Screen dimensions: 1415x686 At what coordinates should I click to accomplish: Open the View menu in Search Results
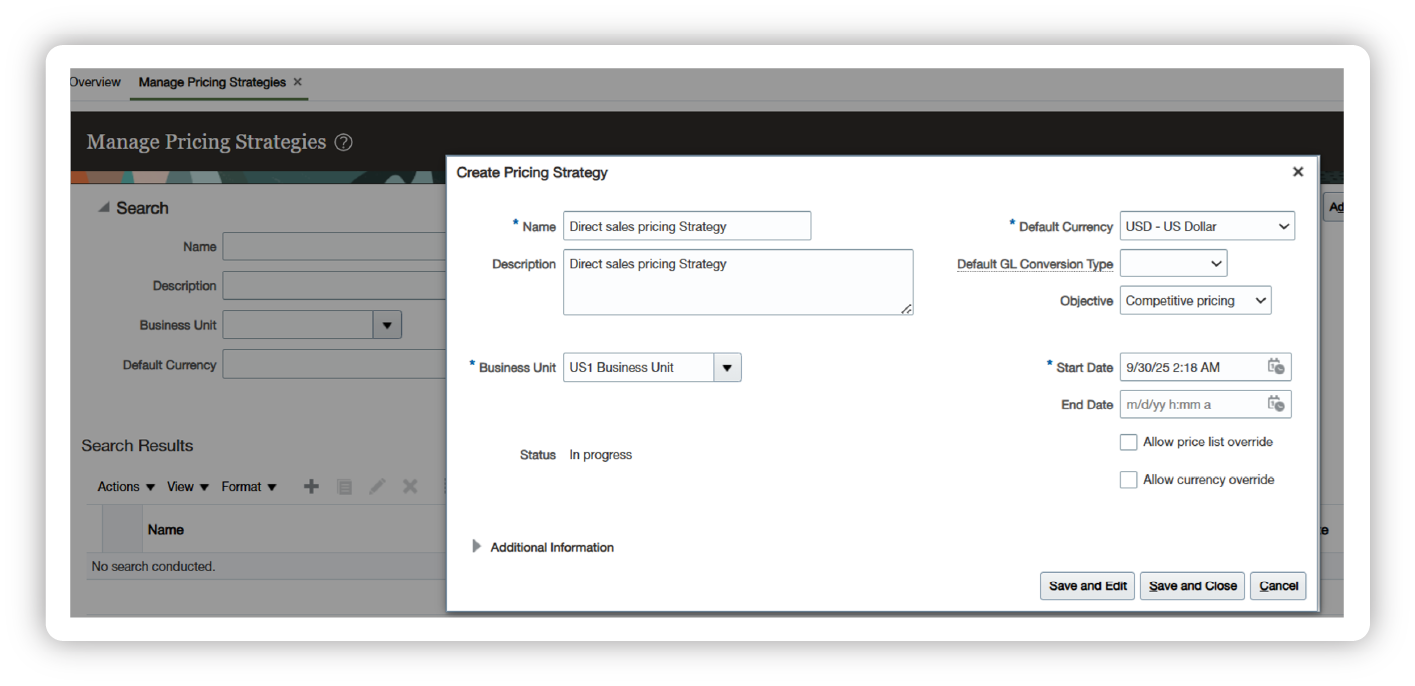coord(186,486)
